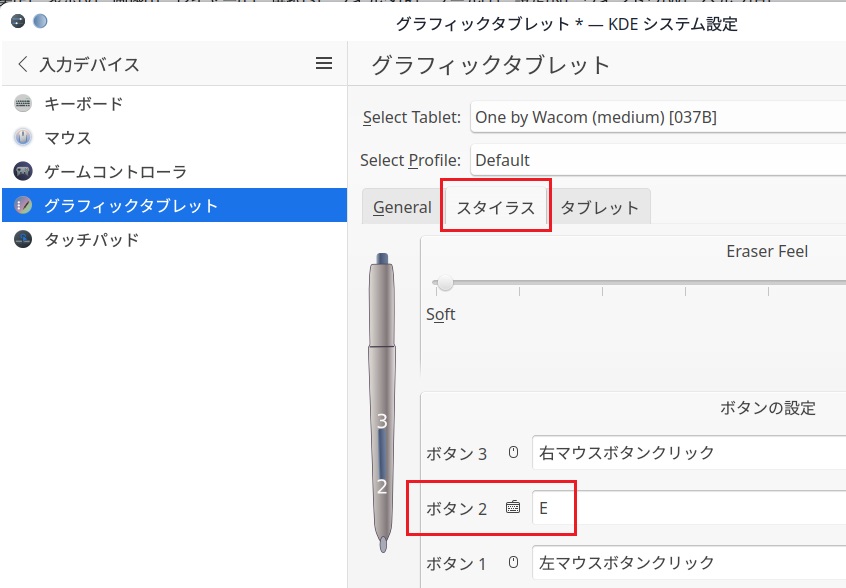Click the mouse icon beside ボタン1

point(514,562)
